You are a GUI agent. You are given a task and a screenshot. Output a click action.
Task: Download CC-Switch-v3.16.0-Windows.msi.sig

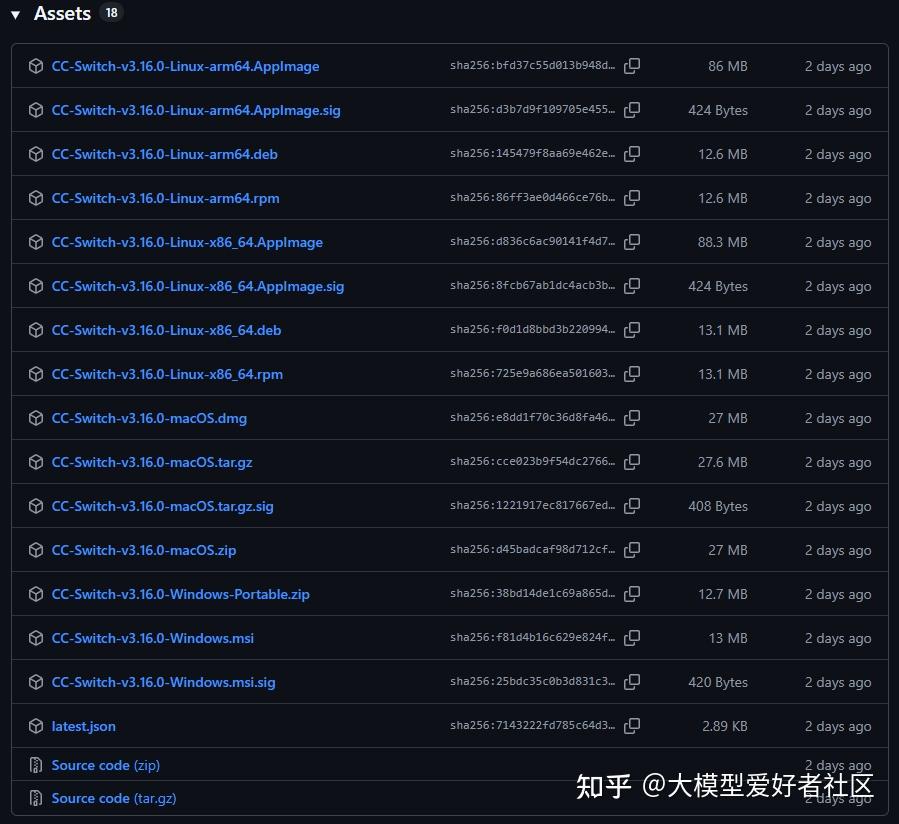(163, 682)
